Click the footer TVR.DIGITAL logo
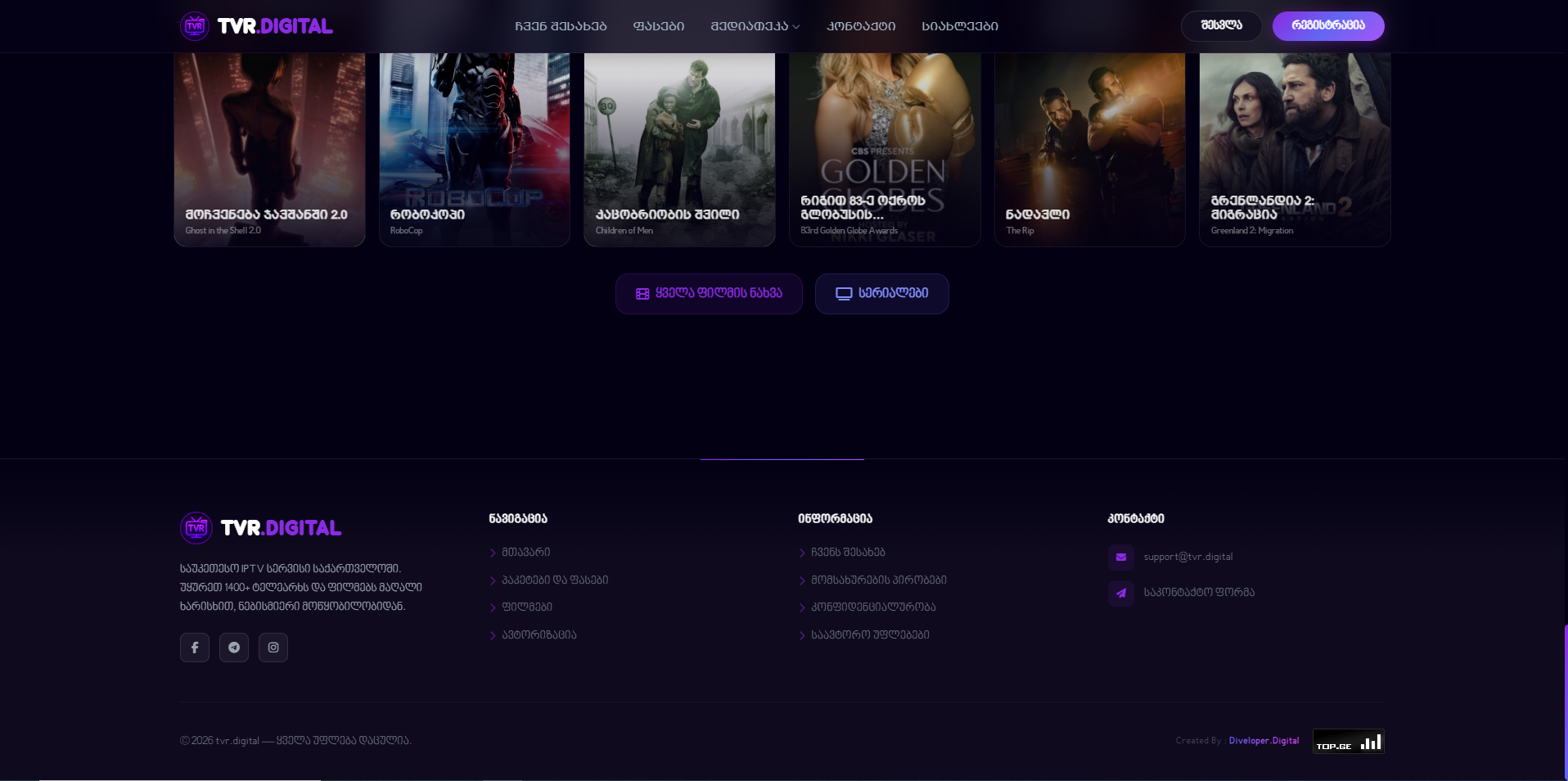The image size is (1568, 781). (261, 528)
